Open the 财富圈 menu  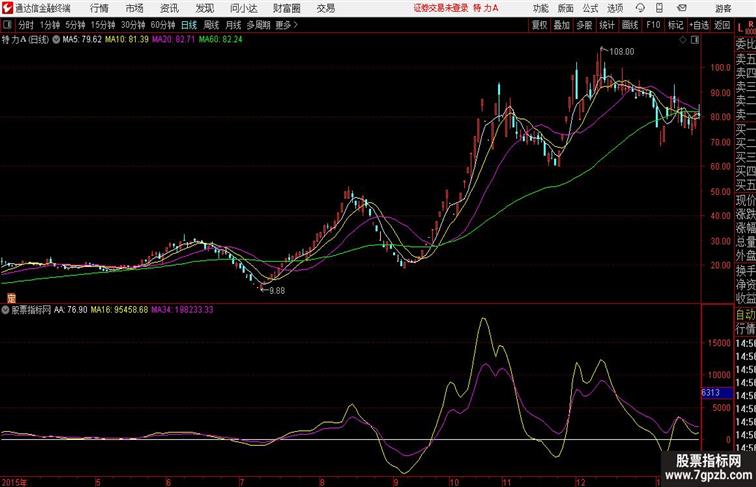click(x=286, y=8)
